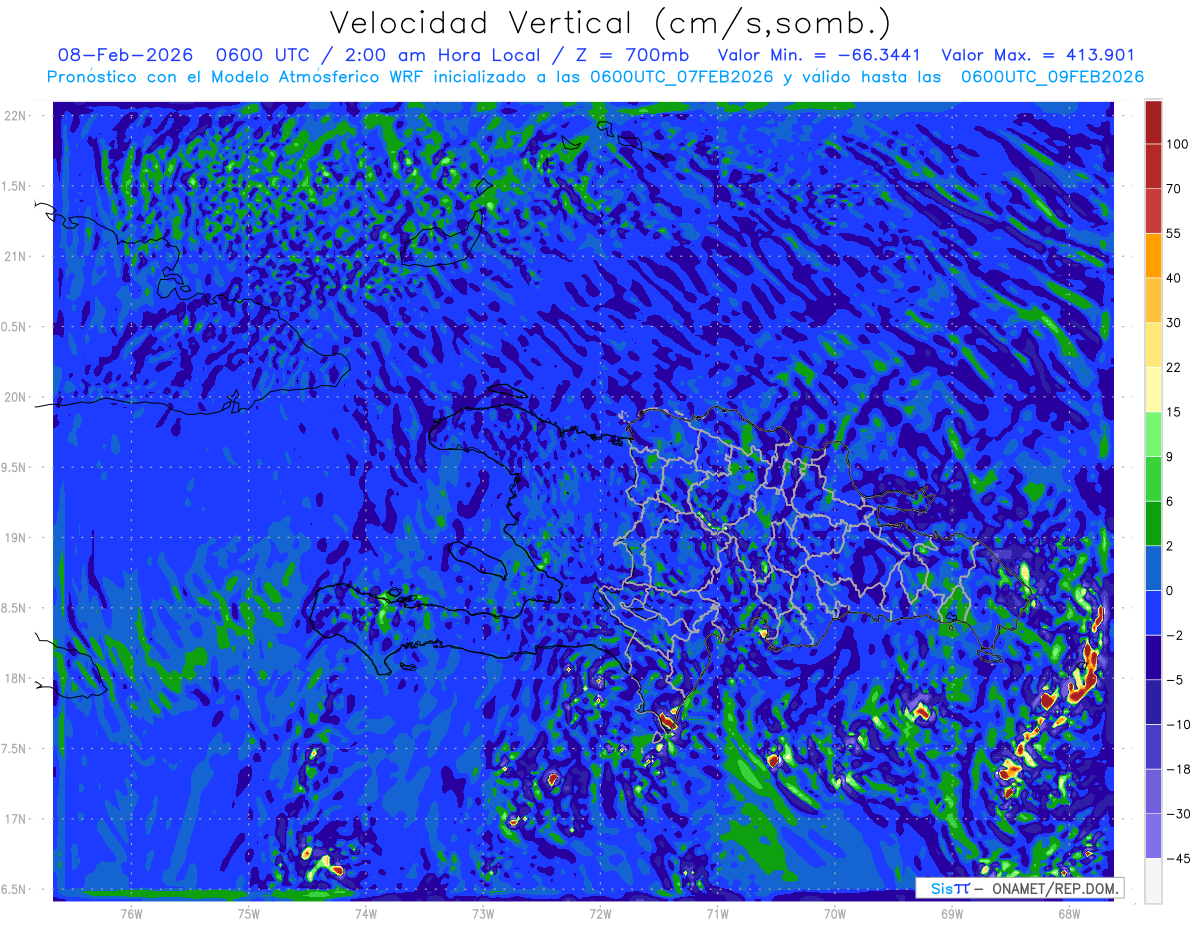Click the '75W' longitude label

(x=248, y=913)
